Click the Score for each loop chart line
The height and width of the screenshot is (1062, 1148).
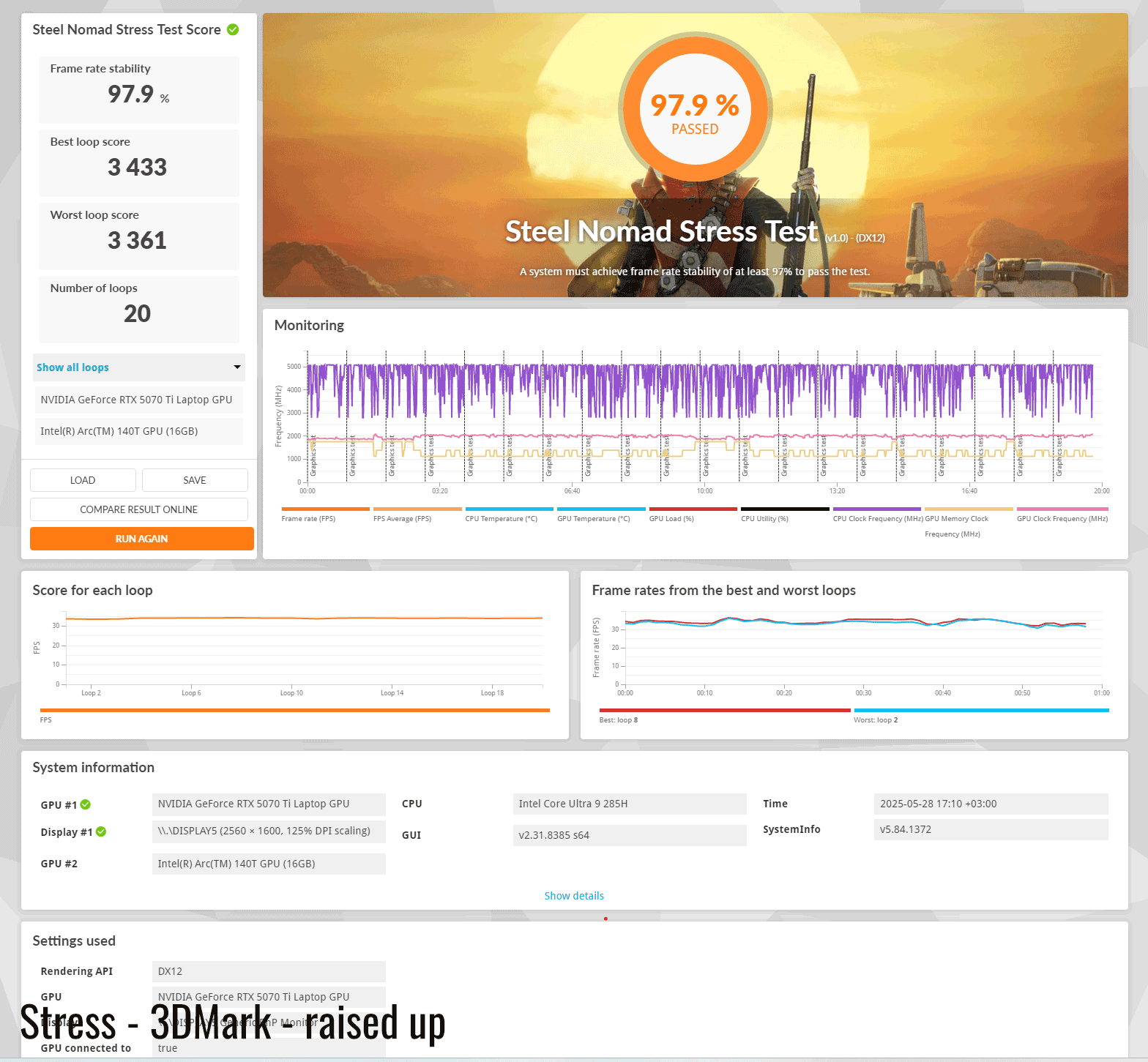[305, 618]
